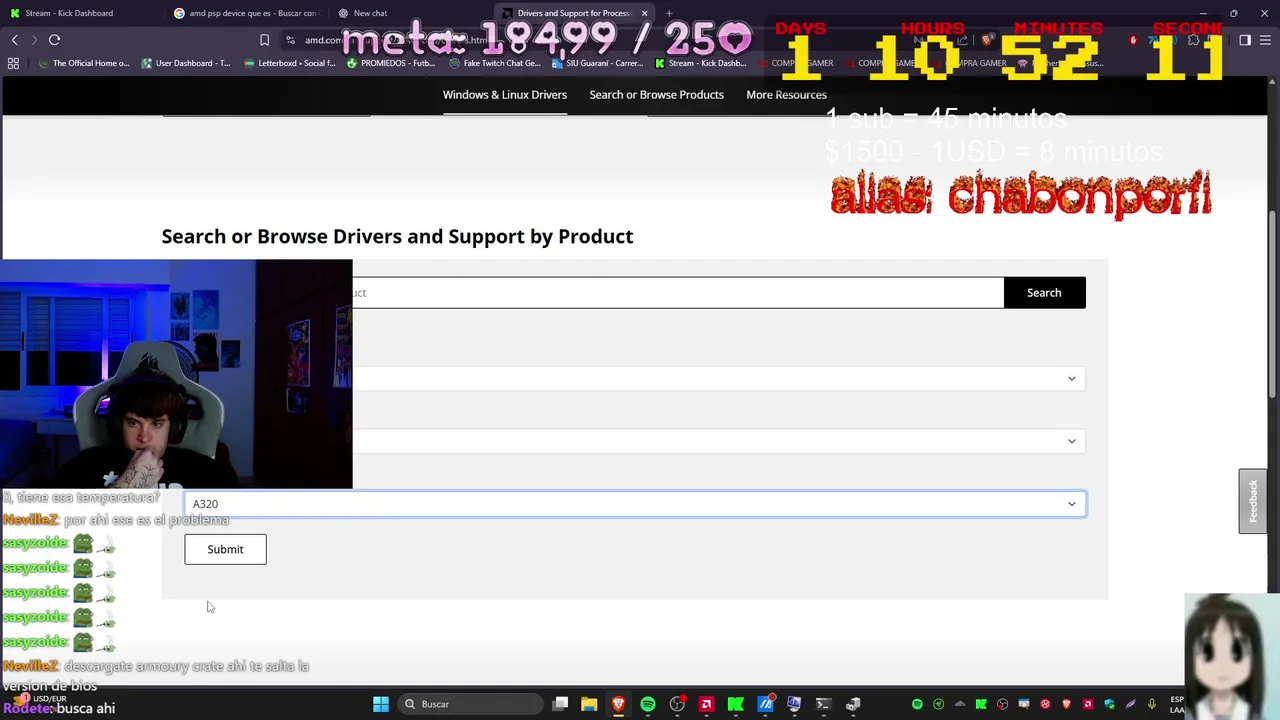Open the More Resources nav item
This screenshot has height=720, width=1280.
coord(786,94)
